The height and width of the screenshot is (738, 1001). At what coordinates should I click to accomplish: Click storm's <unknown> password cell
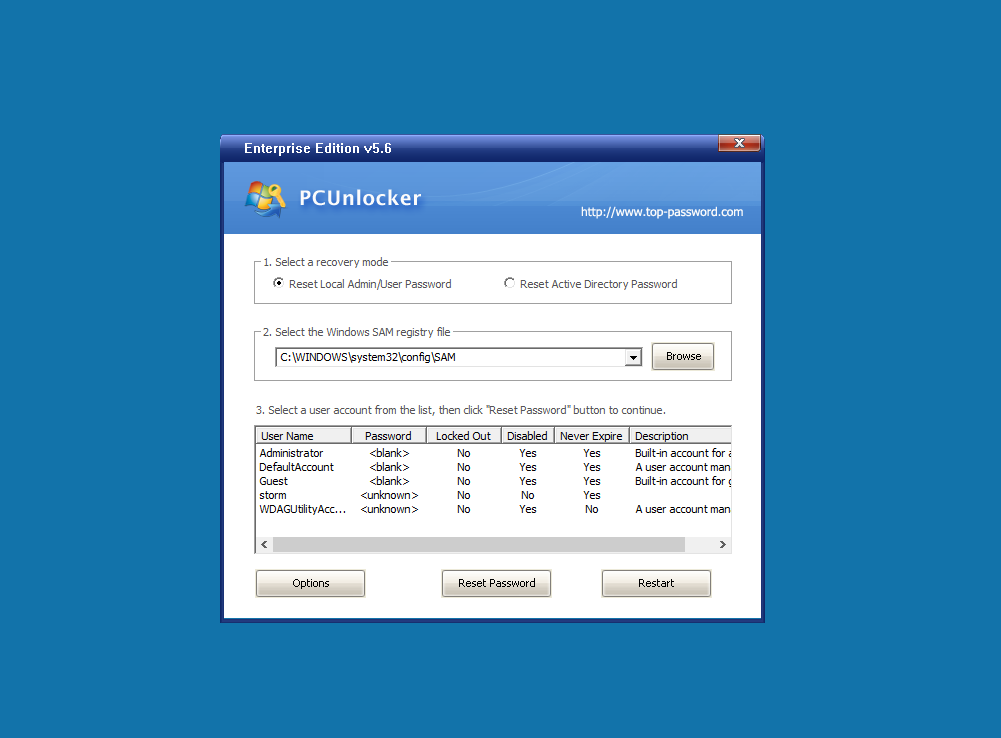pos(389,495)
